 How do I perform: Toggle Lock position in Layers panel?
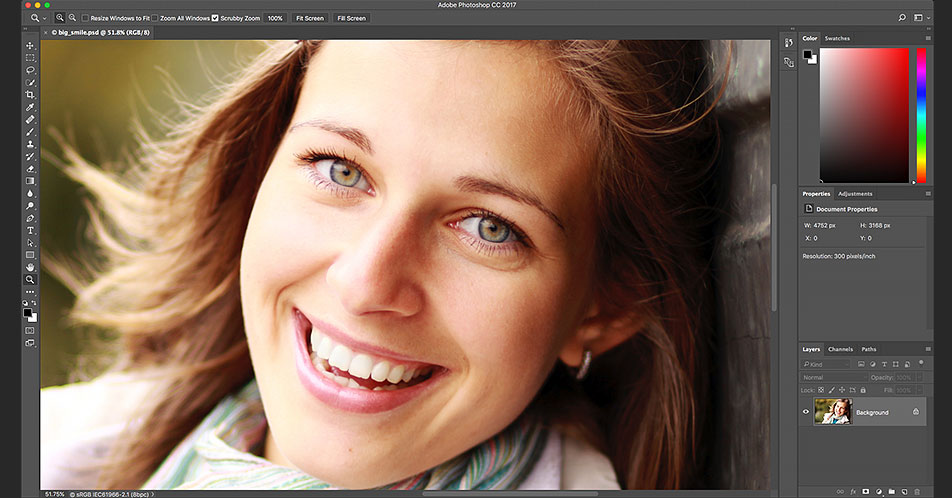pos(842,390)
